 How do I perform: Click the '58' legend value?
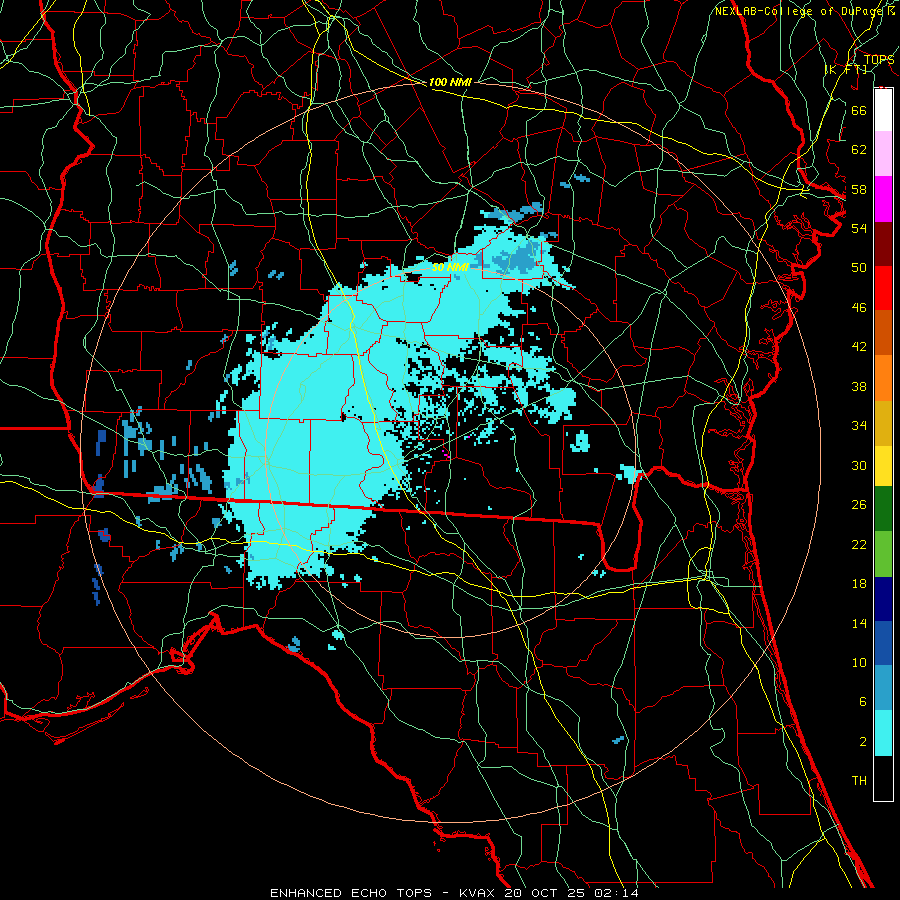[859, 189]
